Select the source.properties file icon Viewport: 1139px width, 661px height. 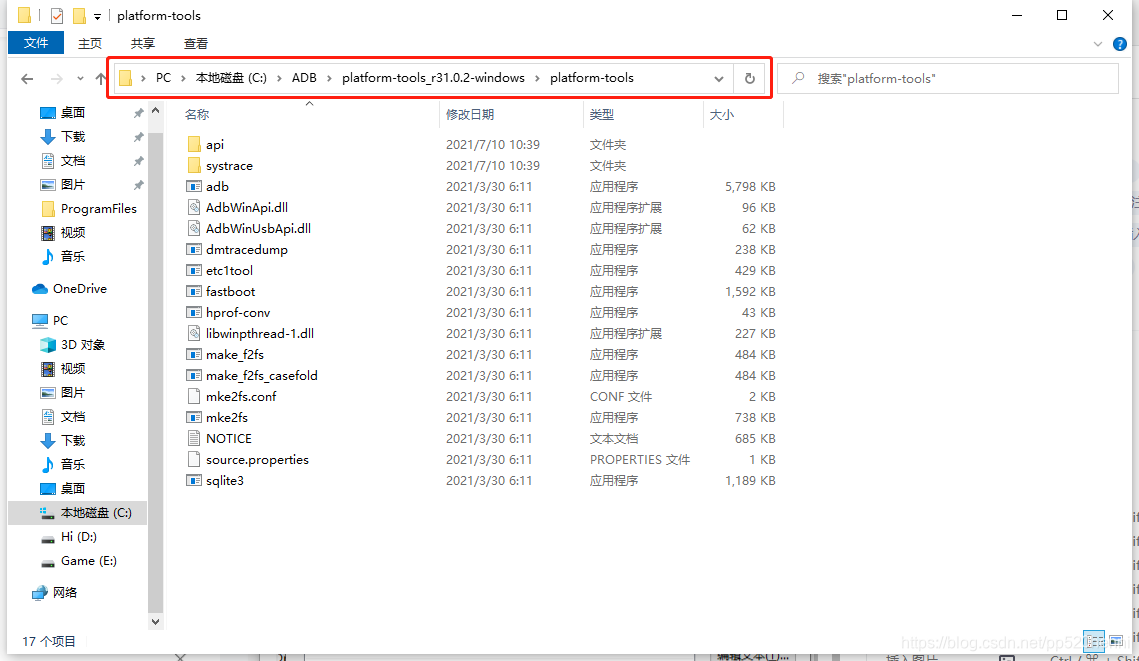tap(194, 460)
